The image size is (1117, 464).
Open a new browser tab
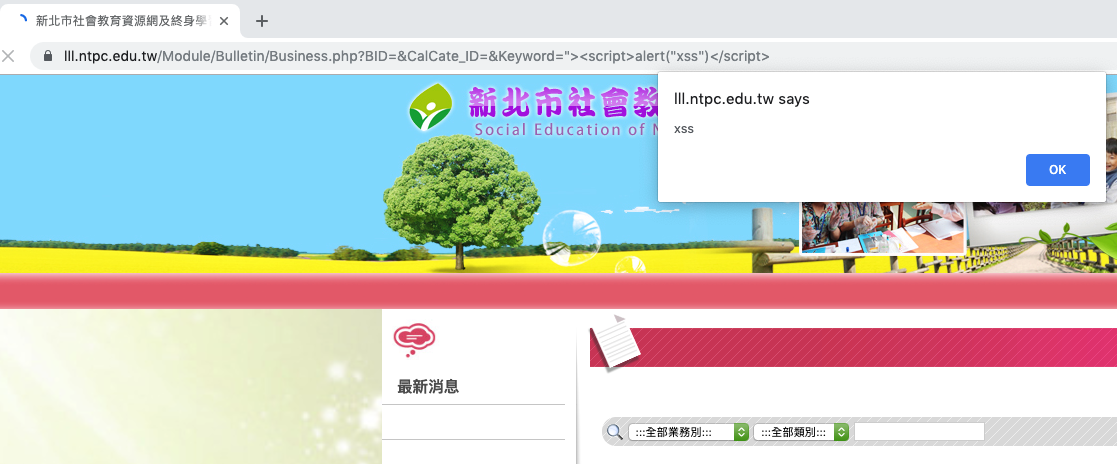261,21
